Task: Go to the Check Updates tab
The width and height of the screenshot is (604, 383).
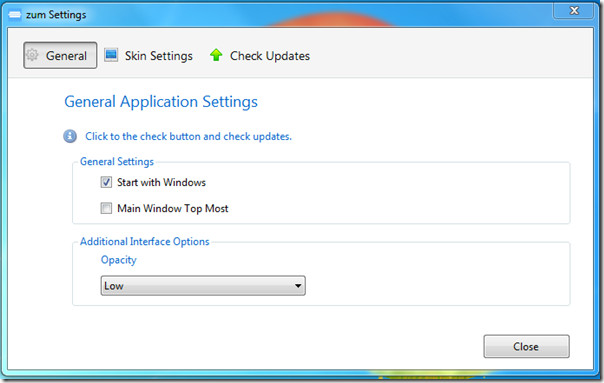Action: pos(260,55)
